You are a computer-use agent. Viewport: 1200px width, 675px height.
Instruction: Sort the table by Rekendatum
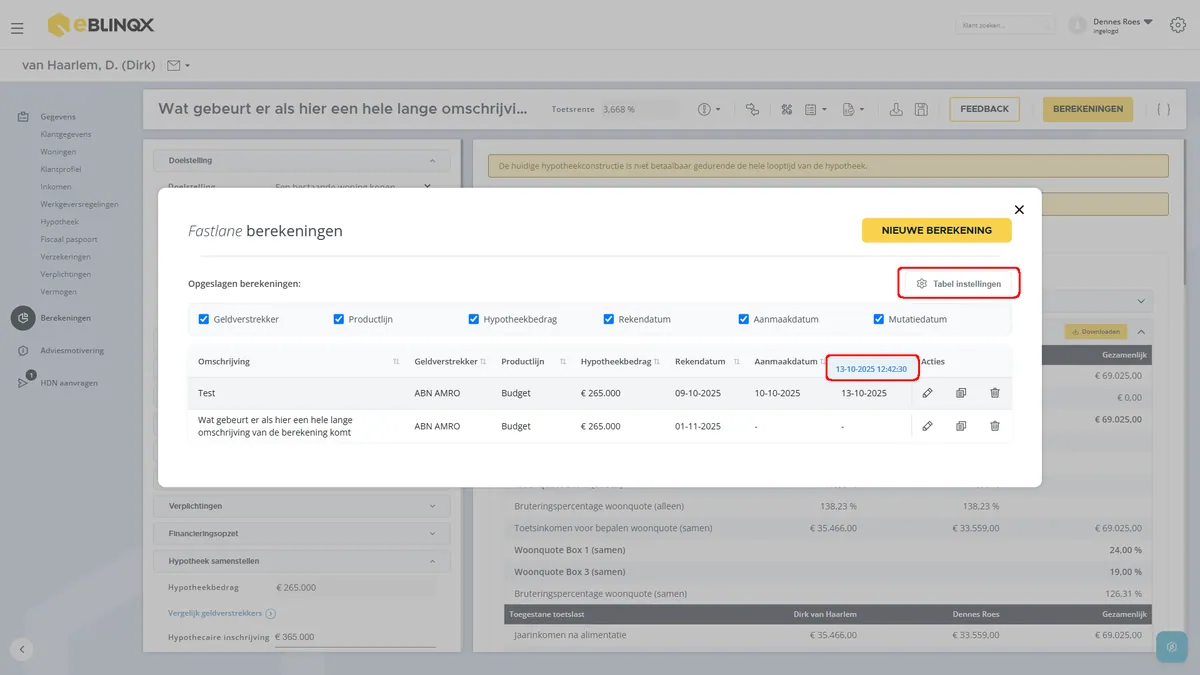click(x=738, y=361)
